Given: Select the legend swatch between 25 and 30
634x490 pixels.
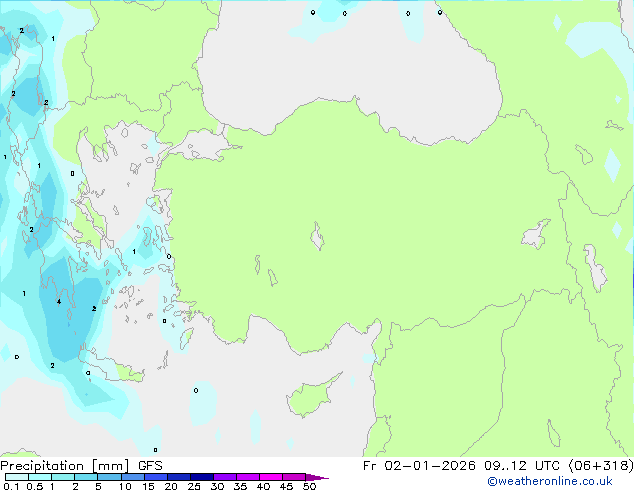Looking at the screenshot, I should point(202,477).
